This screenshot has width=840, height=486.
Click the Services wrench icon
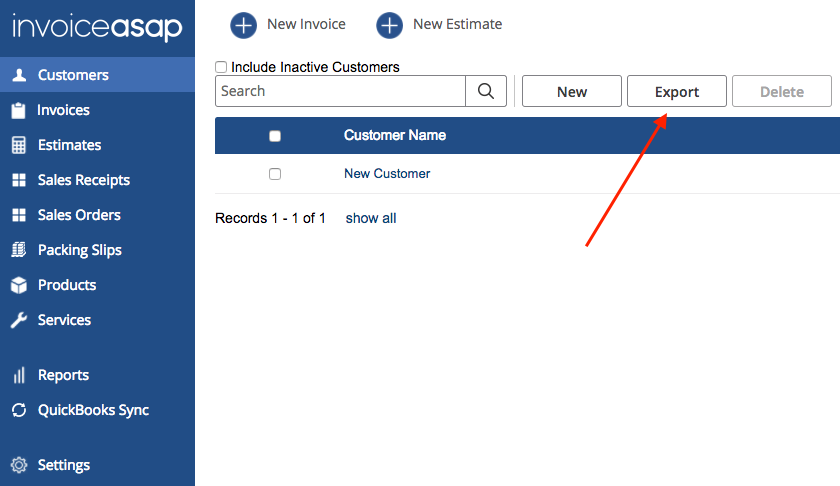(18, 320)
